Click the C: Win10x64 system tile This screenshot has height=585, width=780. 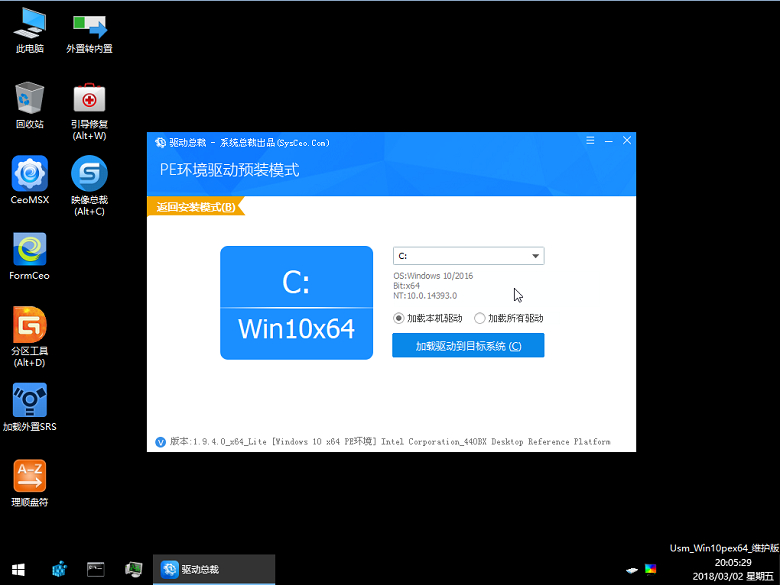click(296, 303)
